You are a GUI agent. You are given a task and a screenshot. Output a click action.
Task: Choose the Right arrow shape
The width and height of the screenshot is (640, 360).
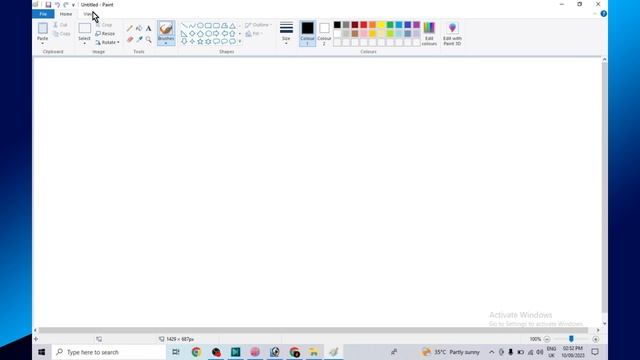tap(216, 33)
